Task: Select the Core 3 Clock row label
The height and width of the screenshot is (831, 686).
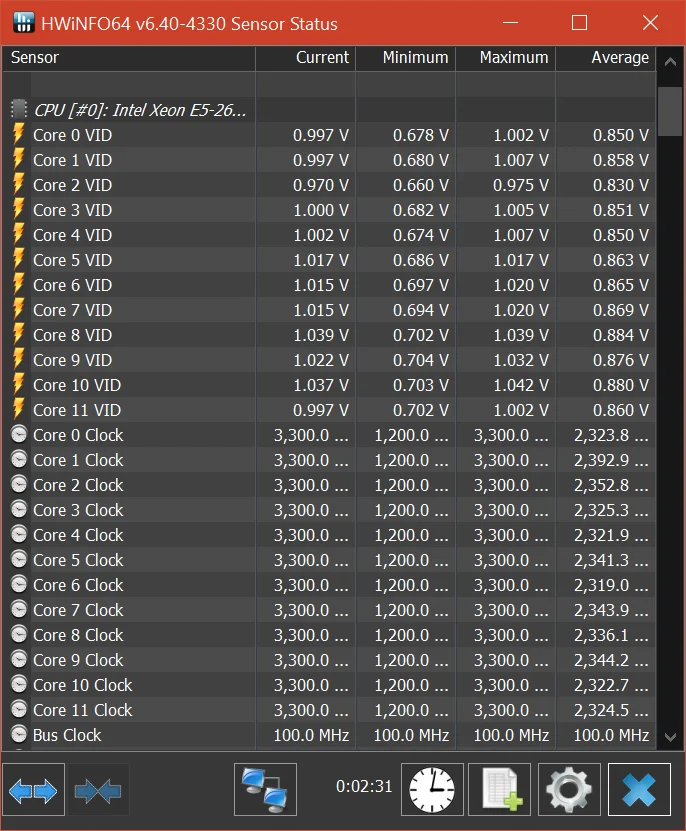Action: tap(78, 510)
